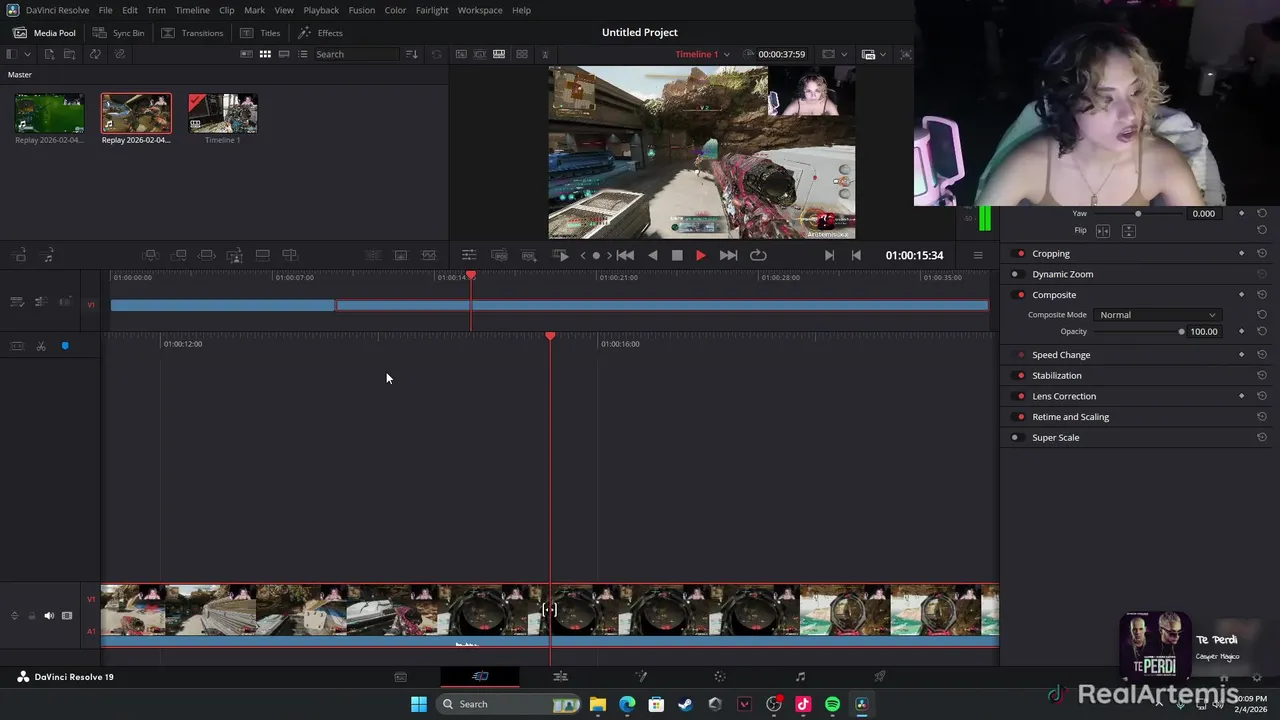Open the Timeline menu
1280x720 pixels.
(192, 10)
